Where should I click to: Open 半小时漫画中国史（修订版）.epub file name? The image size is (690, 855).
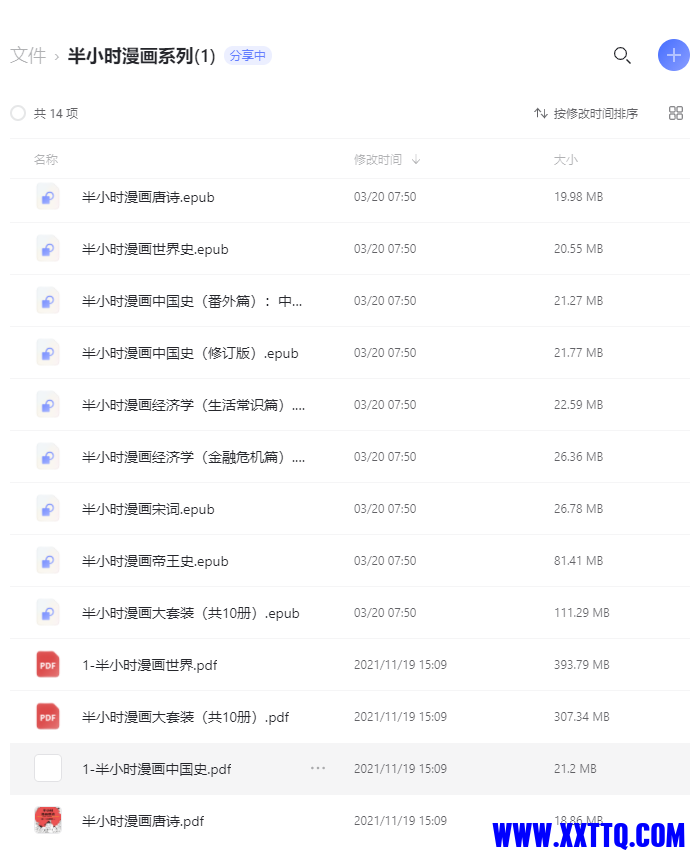click(x=190, y=353)
